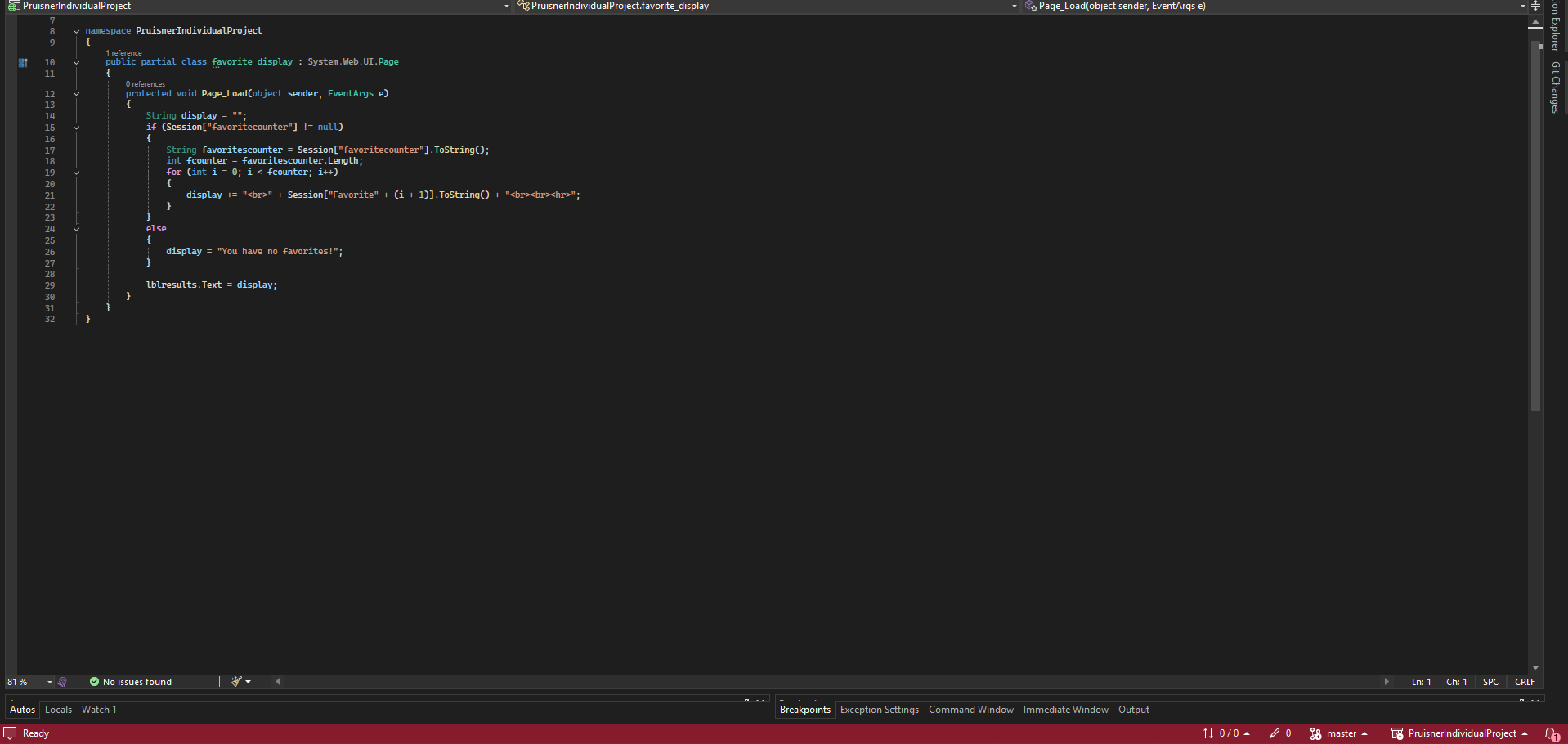Open the code cleanup profile dropdown arrow
The image size is (1568, 744).
point(248,682)
